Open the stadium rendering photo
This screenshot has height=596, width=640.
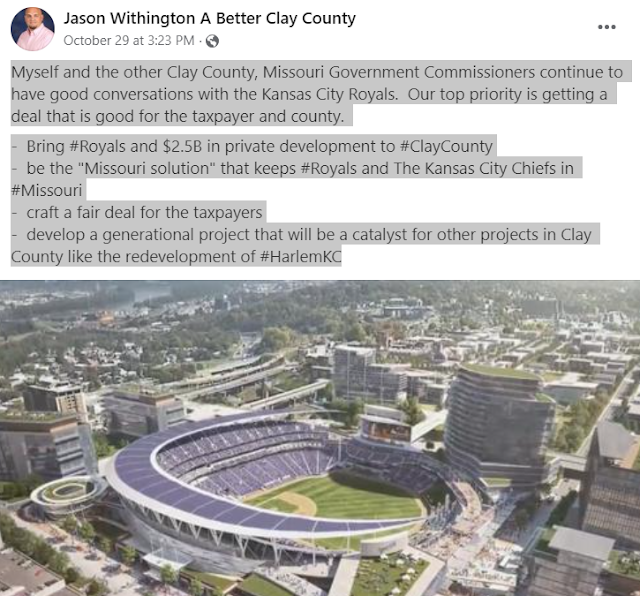(320, 438)
